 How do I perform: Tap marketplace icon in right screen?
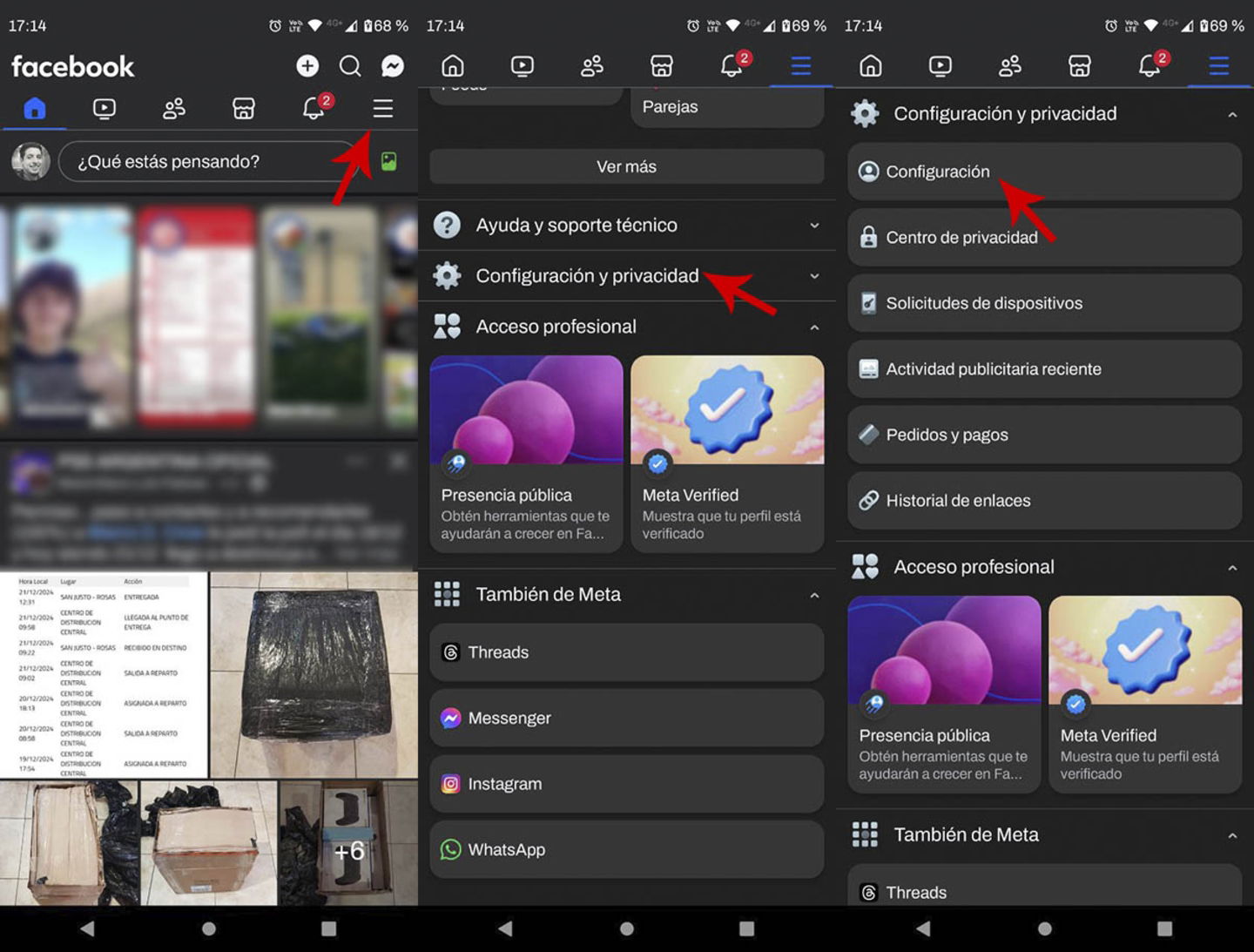point(1080,65)
